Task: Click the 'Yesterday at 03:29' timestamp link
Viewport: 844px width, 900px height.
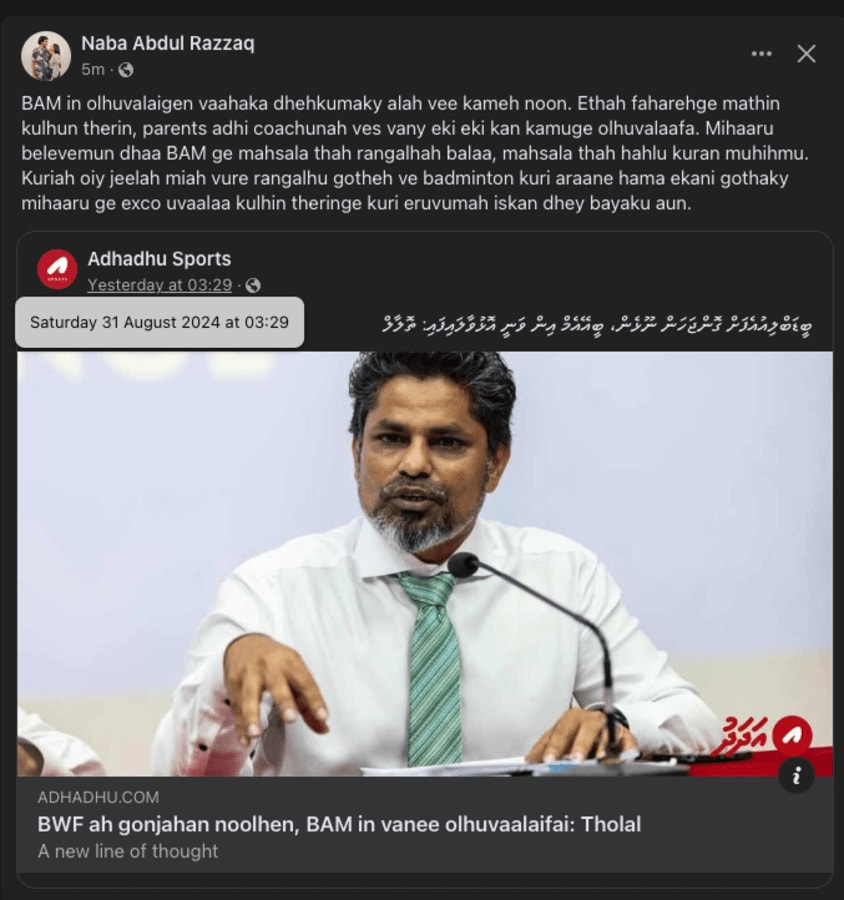Action: coord(160,285)
